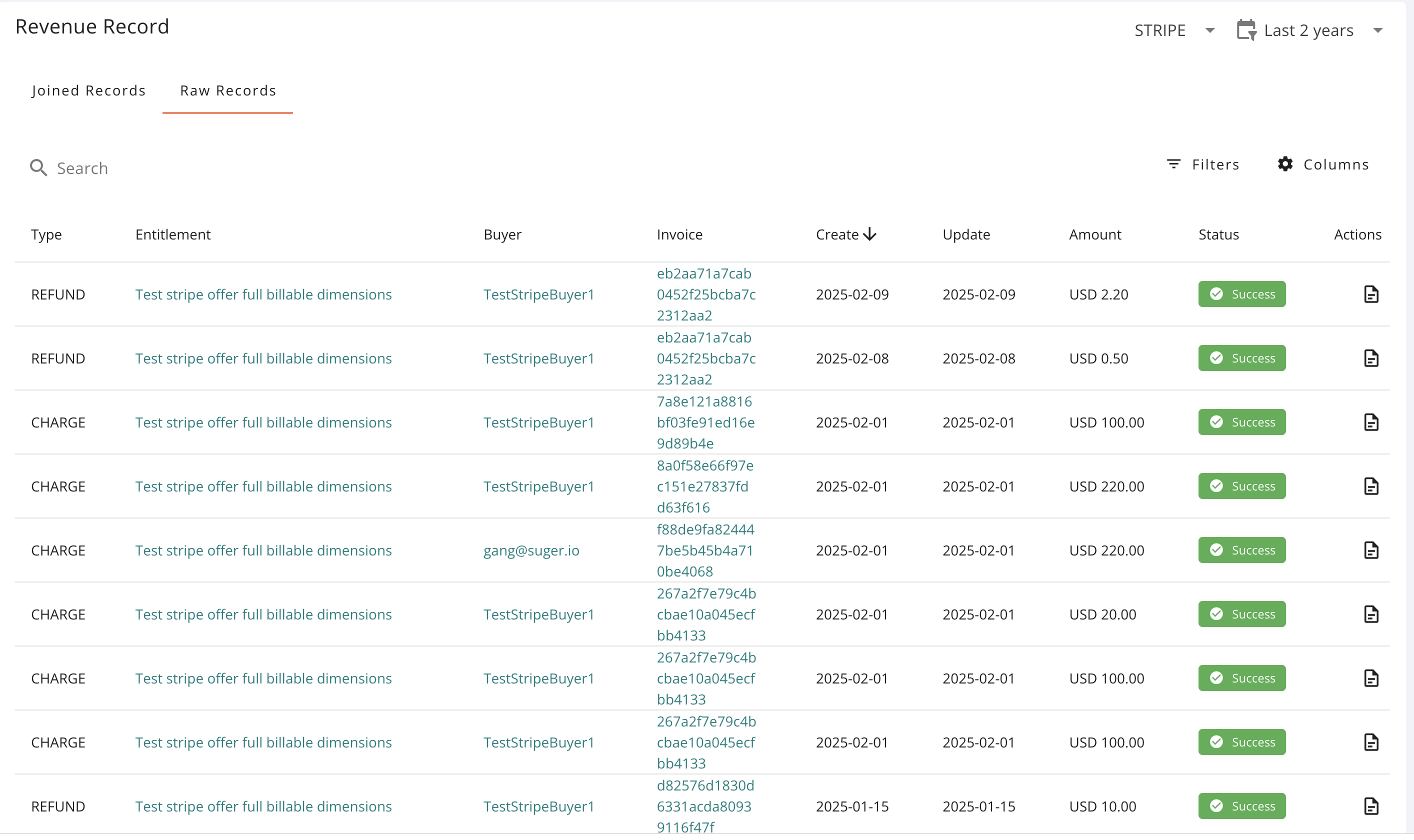Screen dimensions: 1414x840
Task: Toggle Create column sort arrow
Action: pos(870,234)
